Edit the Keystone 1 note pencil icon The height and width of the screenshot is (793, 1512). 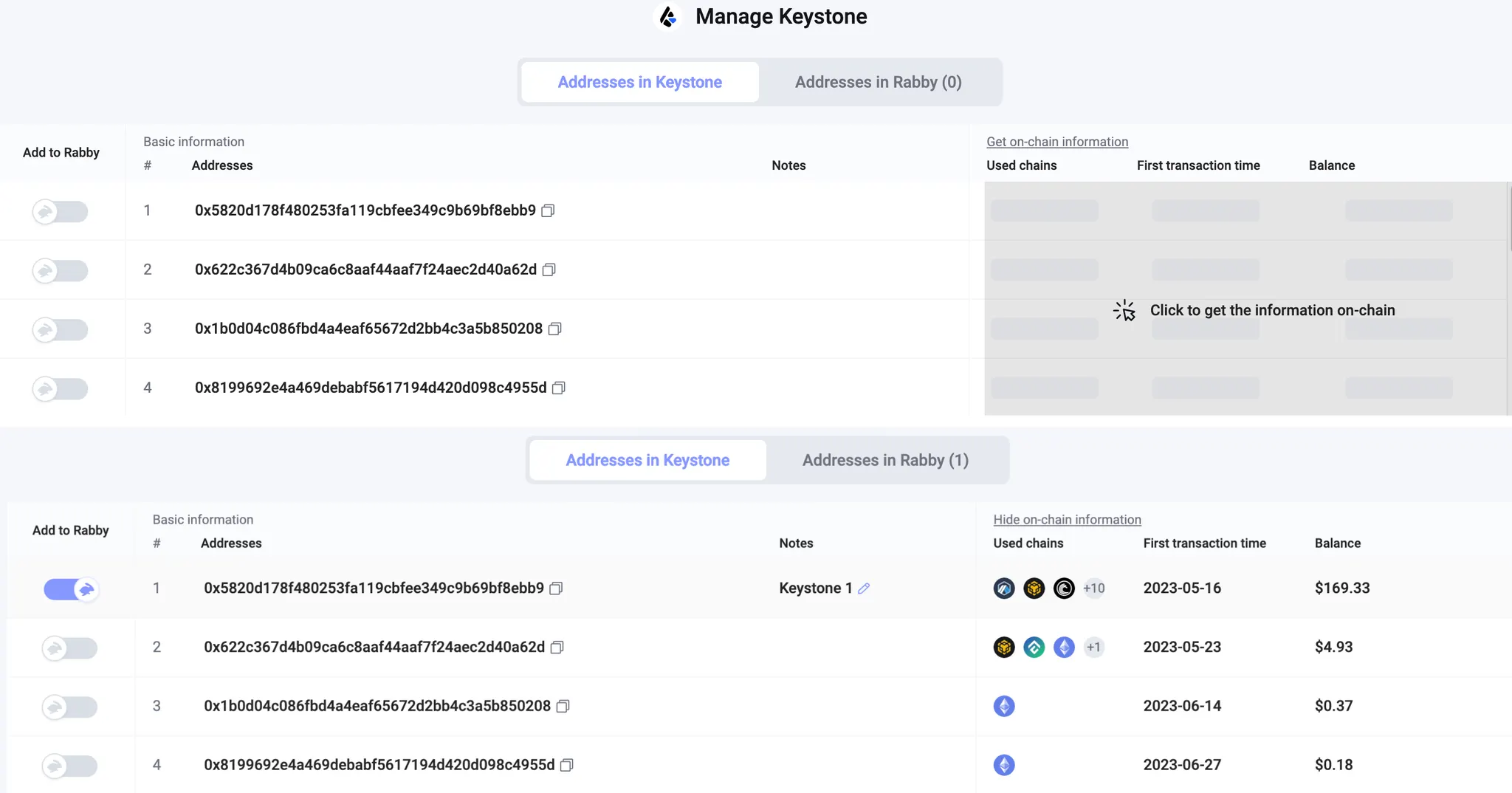tap(864, 588)
